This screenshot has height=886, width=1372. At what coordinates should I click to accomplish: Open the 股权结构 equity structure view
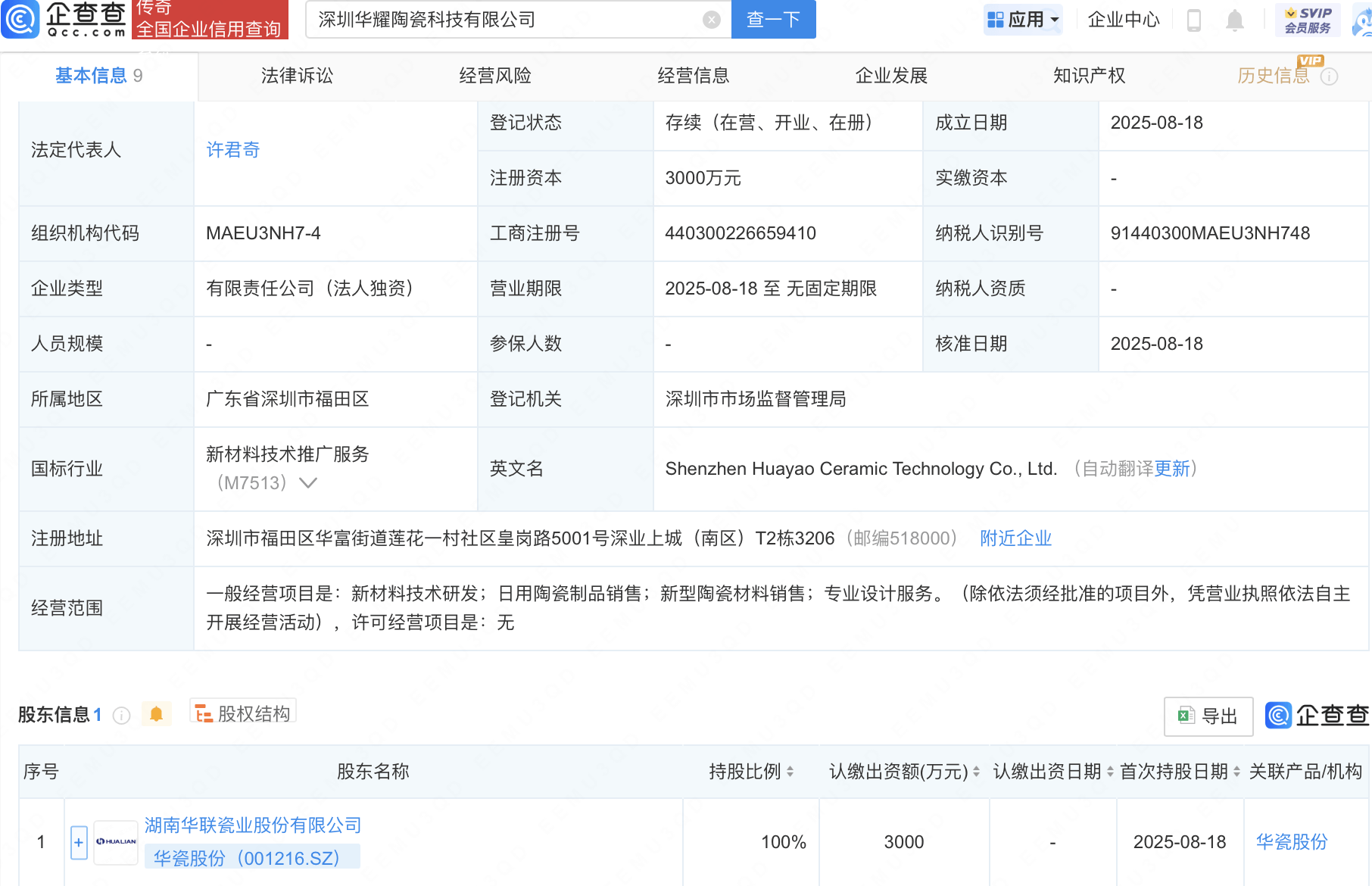[x=242, y=713]
